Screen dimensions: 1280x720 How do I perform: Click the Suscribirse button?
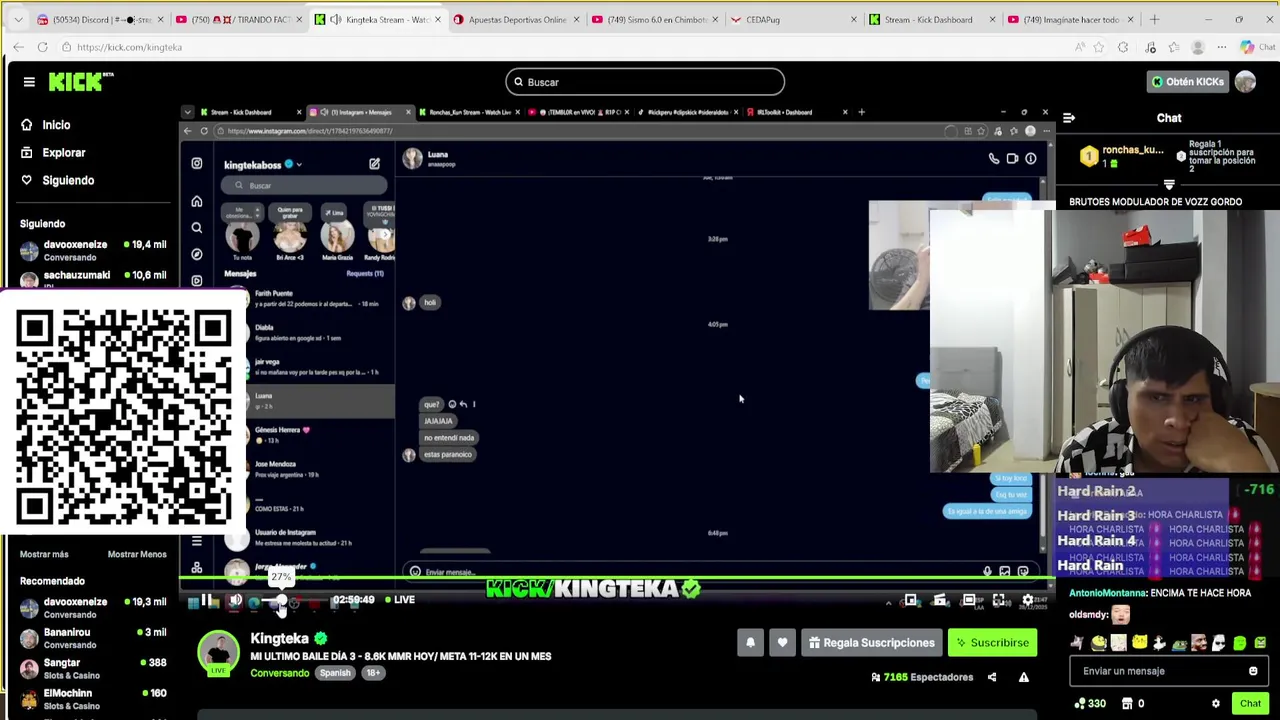tap(992, 643)
